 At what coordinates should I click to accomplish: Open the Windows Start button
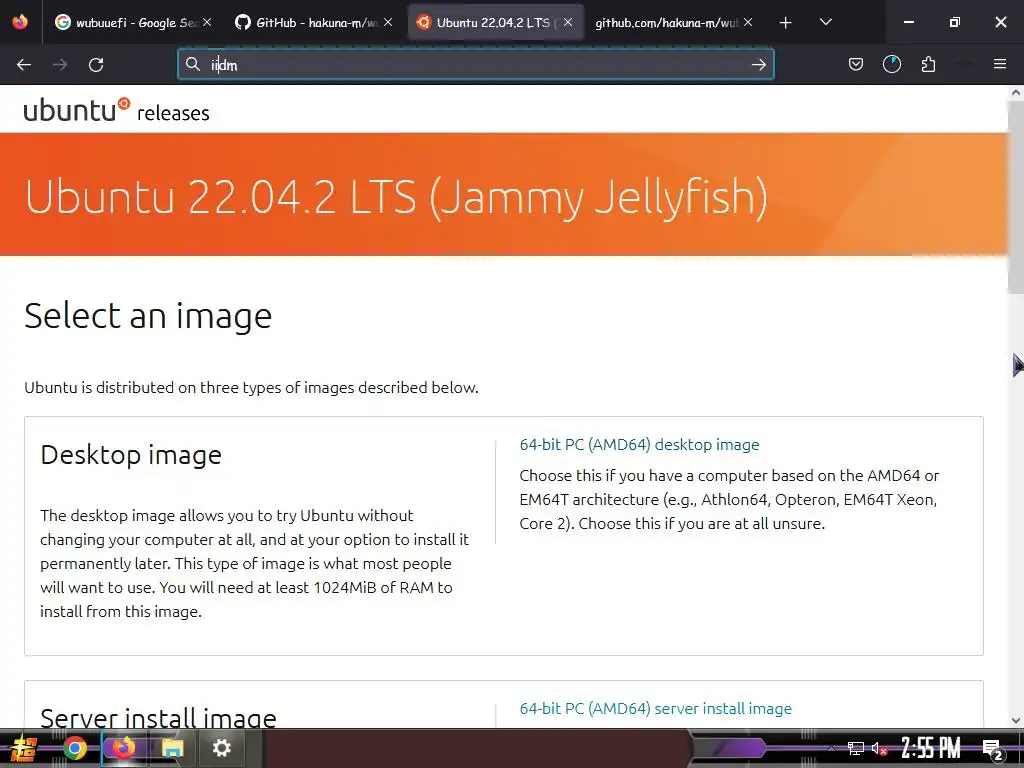tap(24, 748)
